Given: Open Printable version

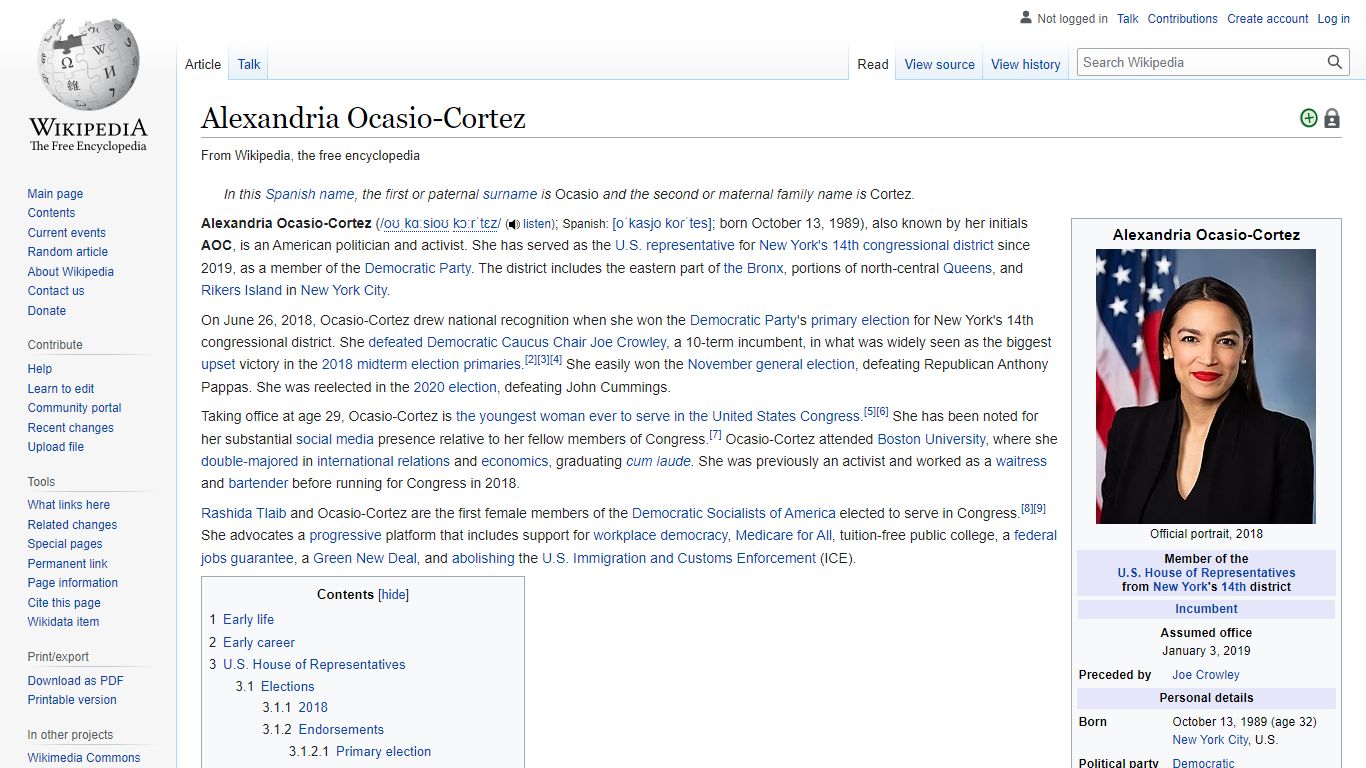Looking at the screenshot, I should [x=72, y=700].
